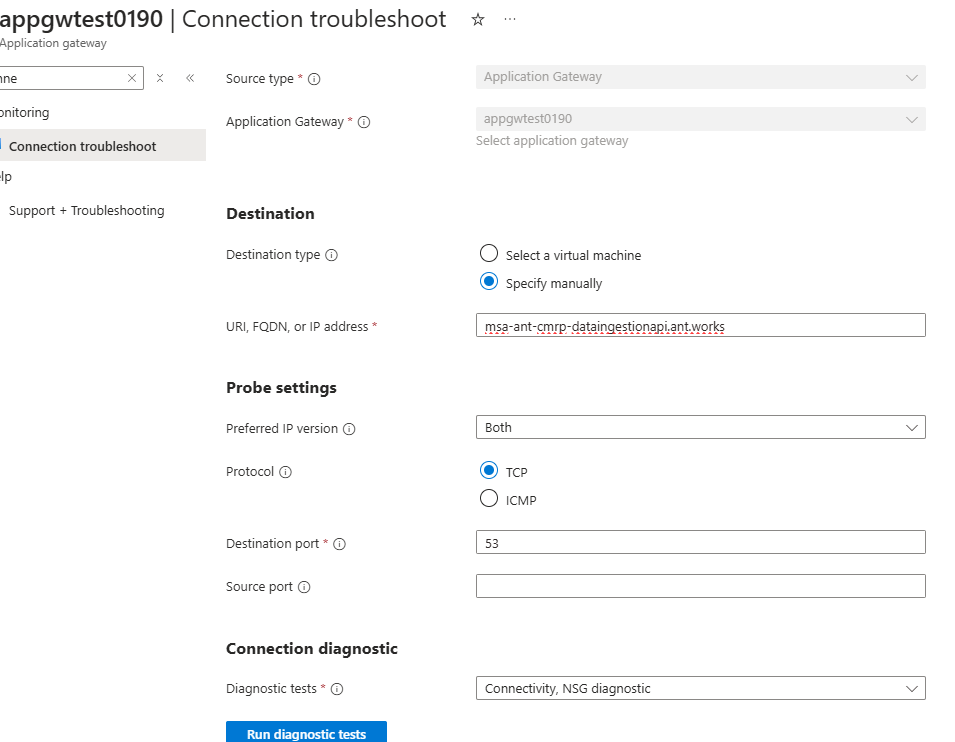Choose the Select a virtual machine option
Viewport: 955px width, 742px height.
(x=489, y=254)
